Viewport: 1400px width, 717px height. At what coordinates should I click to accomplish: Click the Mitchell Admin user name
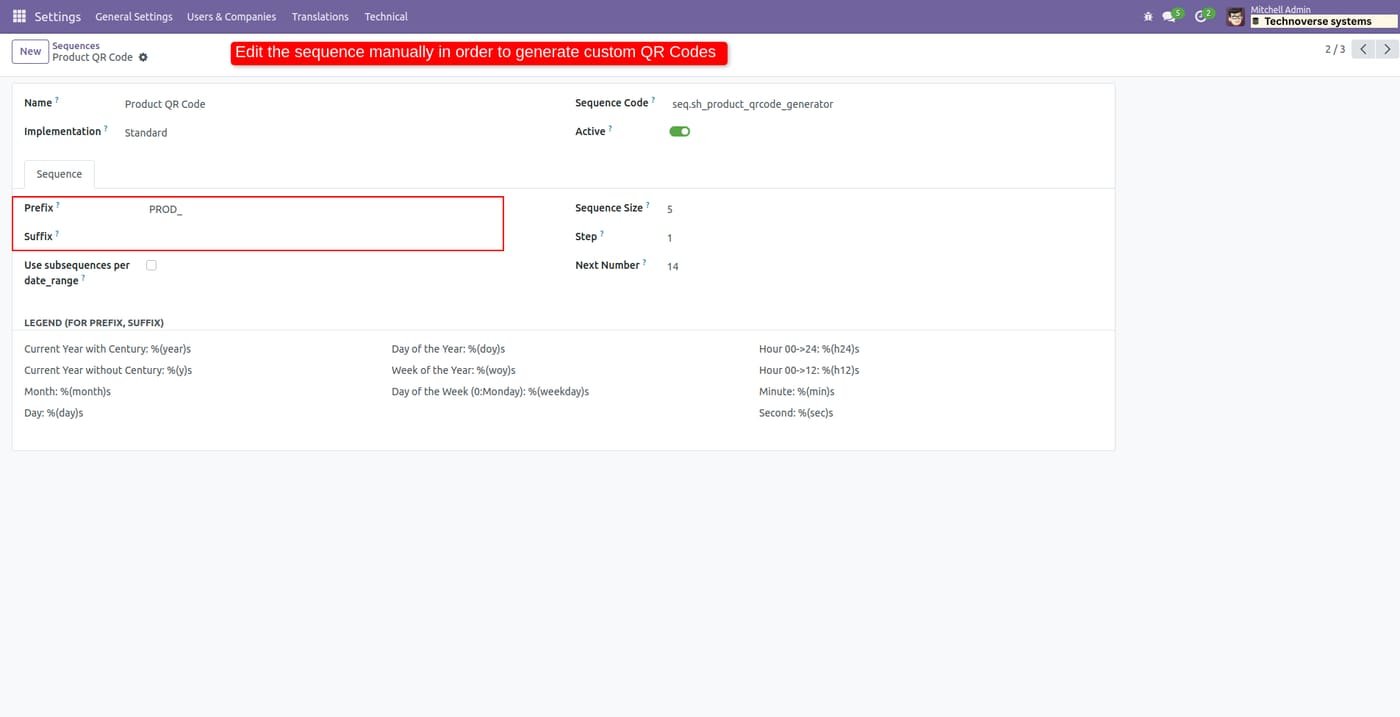coord(1280,9)
